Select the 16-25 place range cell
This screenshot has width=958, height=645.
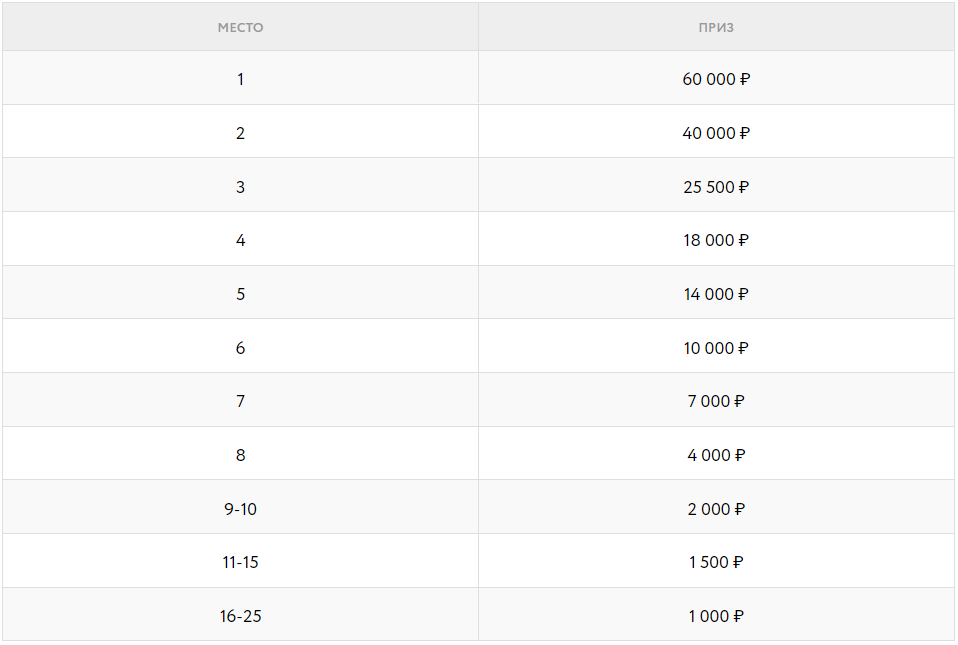coord(240,616)
